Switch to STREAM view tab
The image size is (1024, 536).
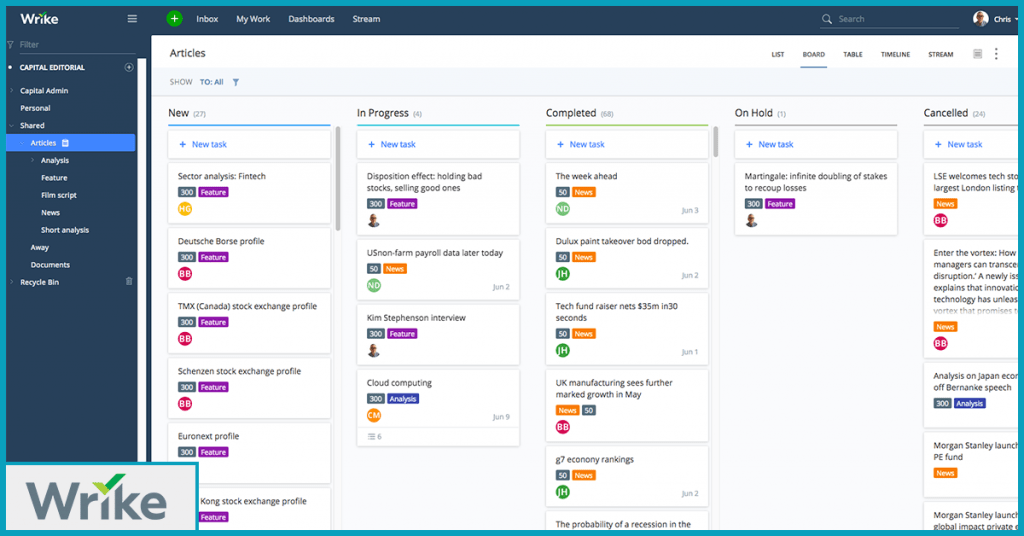940,55
